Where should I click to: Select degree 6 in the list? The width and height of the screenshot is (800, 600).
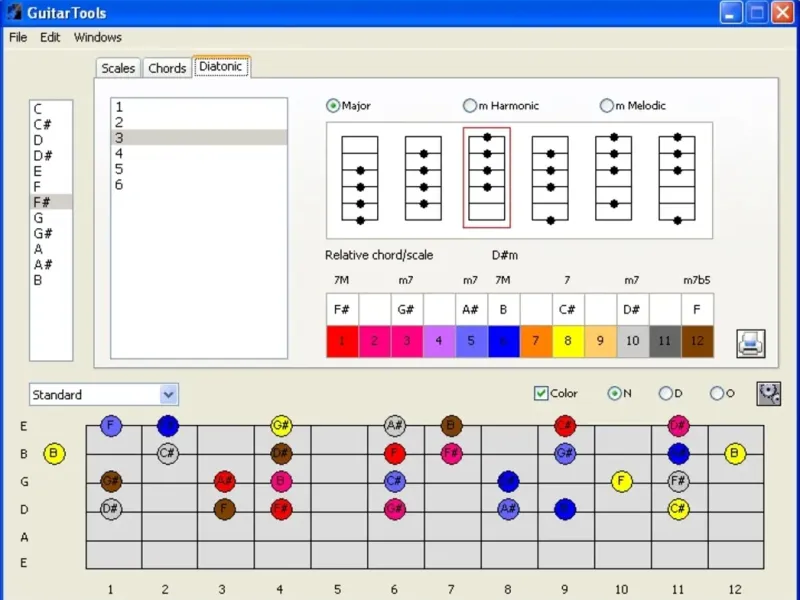pyautogui.click(x=199, y=185)
